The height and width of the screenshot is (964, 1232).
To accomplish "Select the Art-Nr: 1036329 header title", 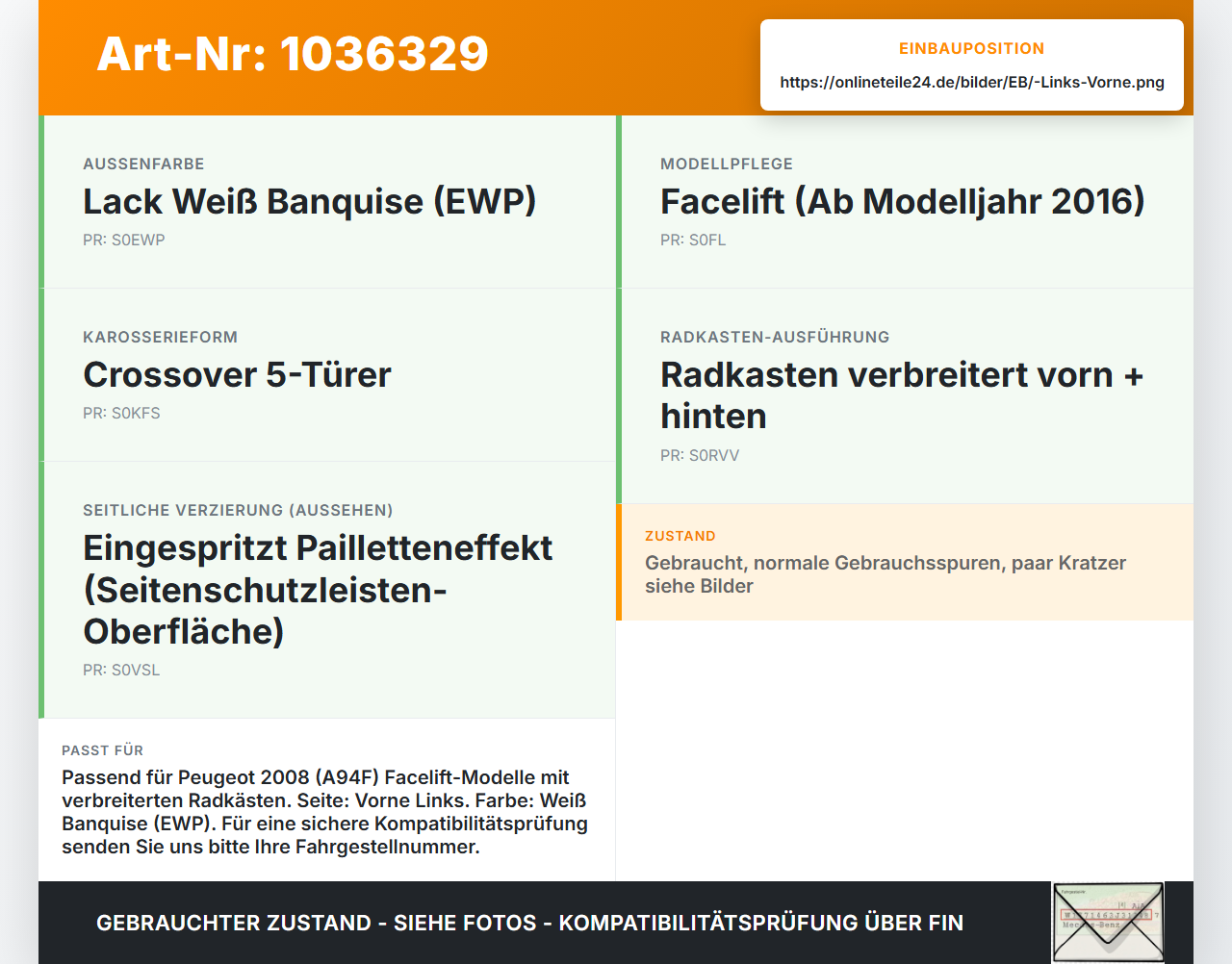I will pos(293,54).
